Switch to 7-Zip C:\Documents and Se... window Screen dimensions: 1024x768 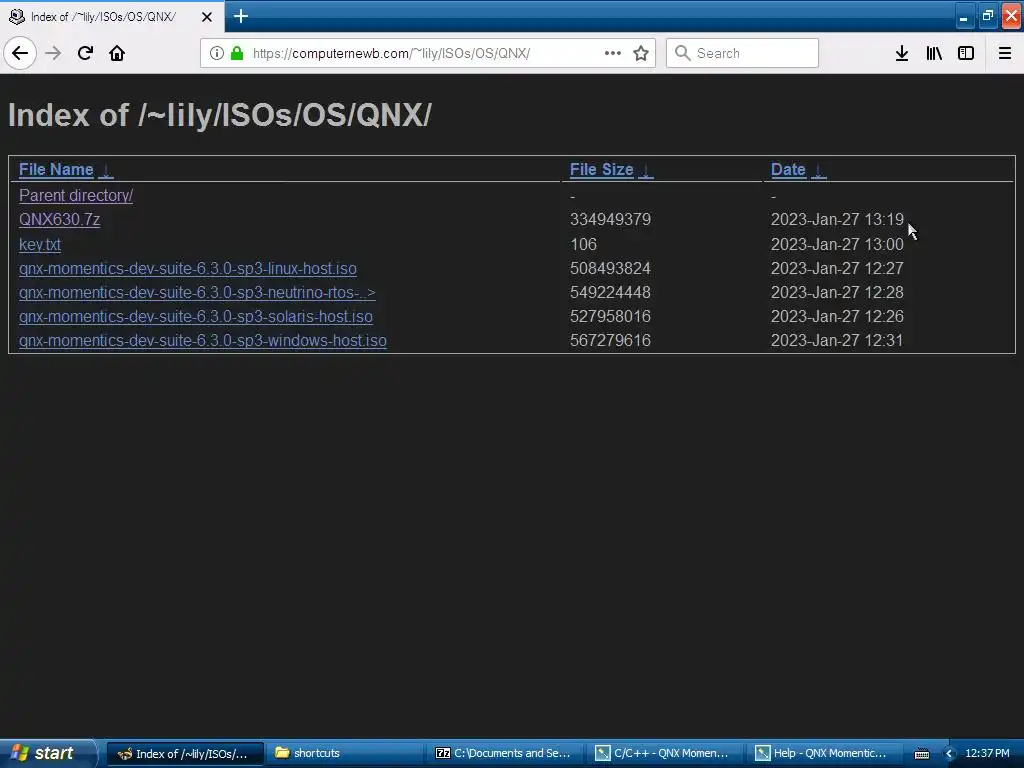click(505, 753)
